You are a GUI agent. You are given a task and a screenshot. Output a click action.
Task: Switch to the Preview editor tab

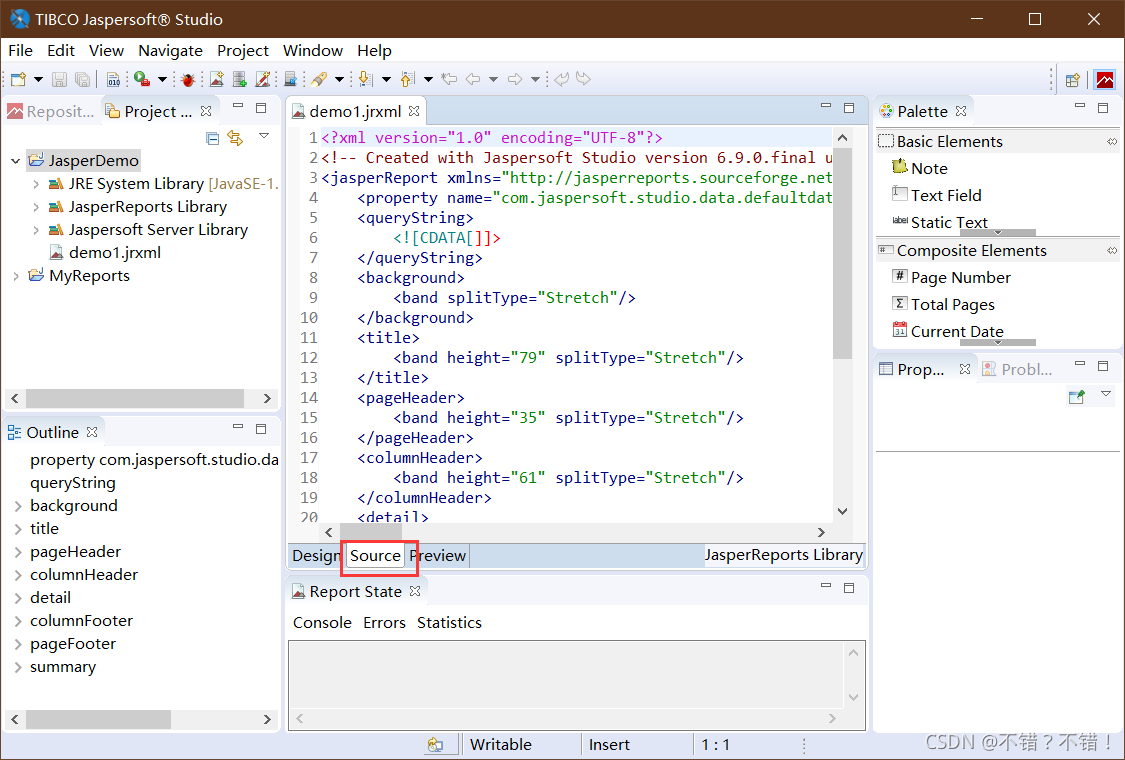point(439,555)
